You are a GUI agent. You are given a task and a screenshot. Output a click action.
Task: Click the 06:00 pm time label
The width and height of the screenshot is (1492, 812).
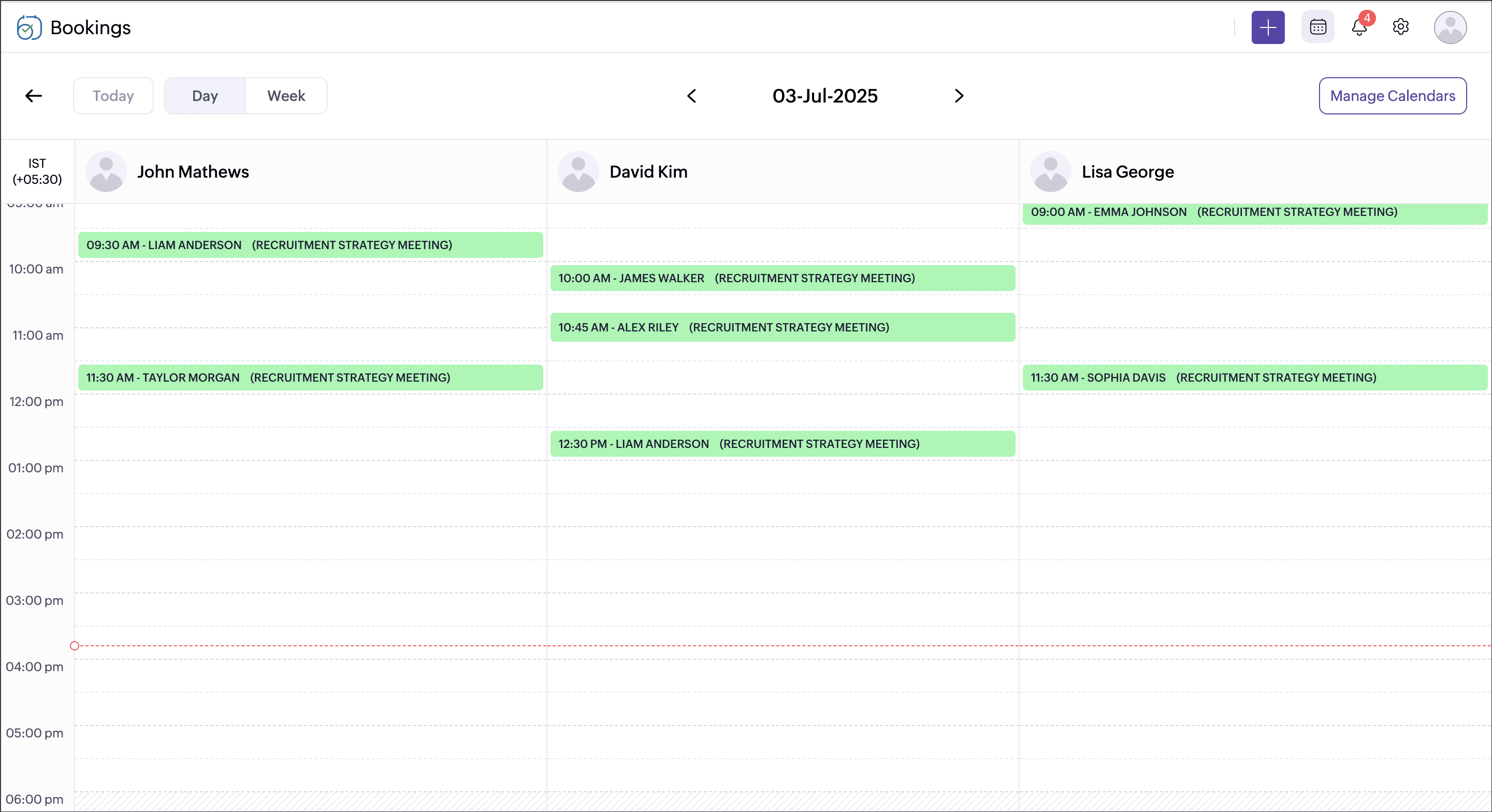tap(35, 800)
